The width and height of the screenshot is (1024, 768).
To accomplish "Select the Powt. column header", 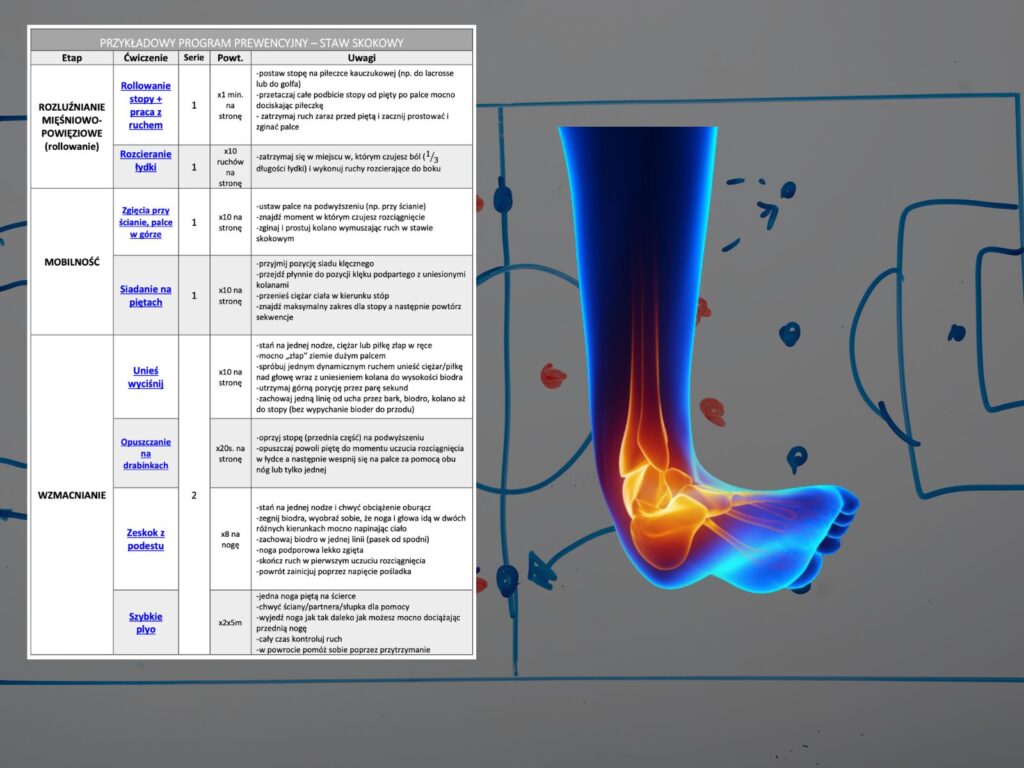I will [230, 58].
